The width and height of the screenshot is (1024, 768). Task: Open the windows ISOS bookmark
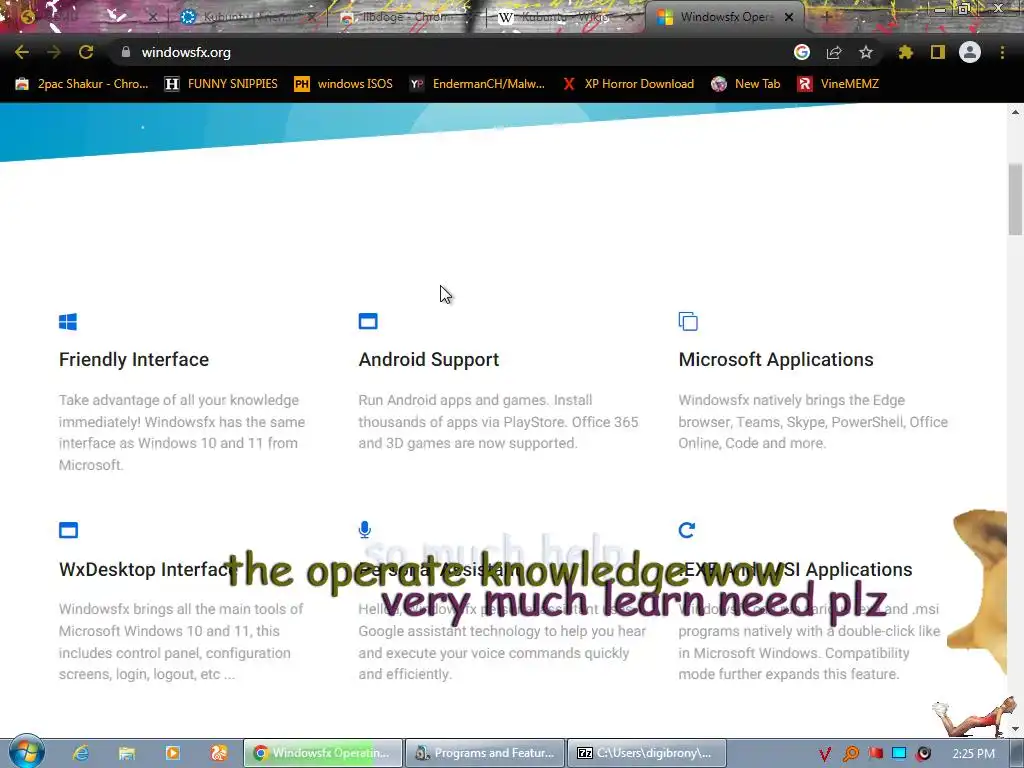point(344,84)
